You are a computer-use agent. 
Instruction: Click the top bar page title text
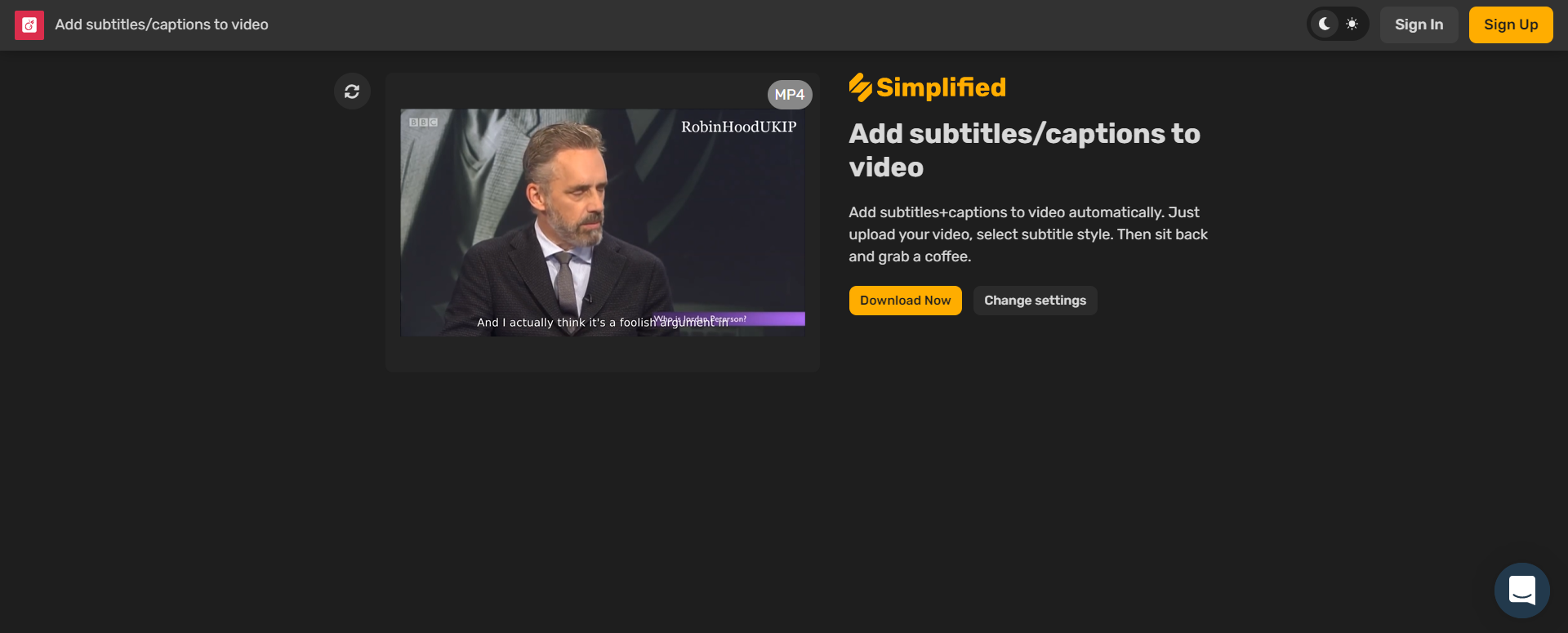coord(162,25)
